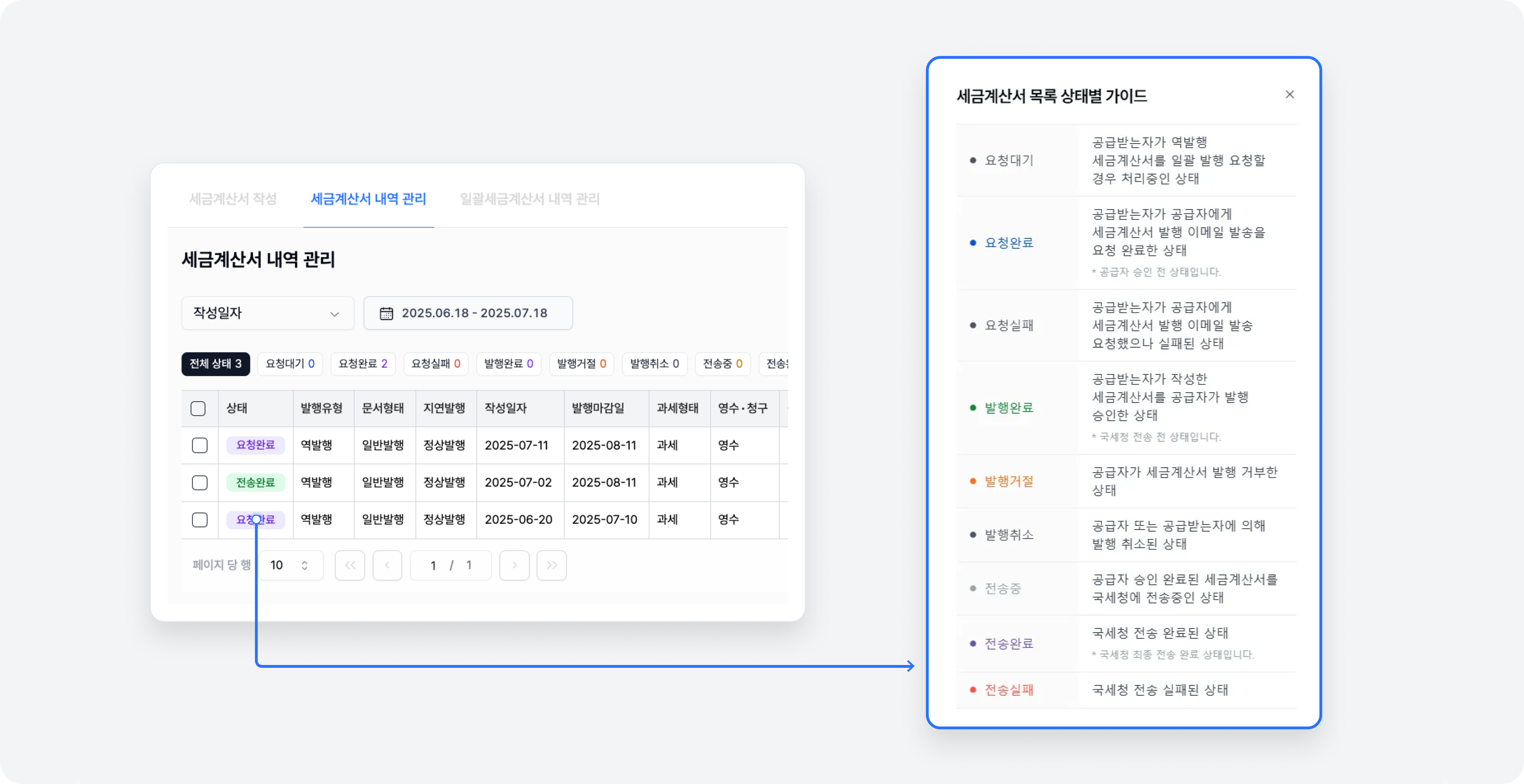Jump to first page with double-left arrow
The height and width of the screenshot is (784, 1524).
pyautogui.click(x=349, y=565)
